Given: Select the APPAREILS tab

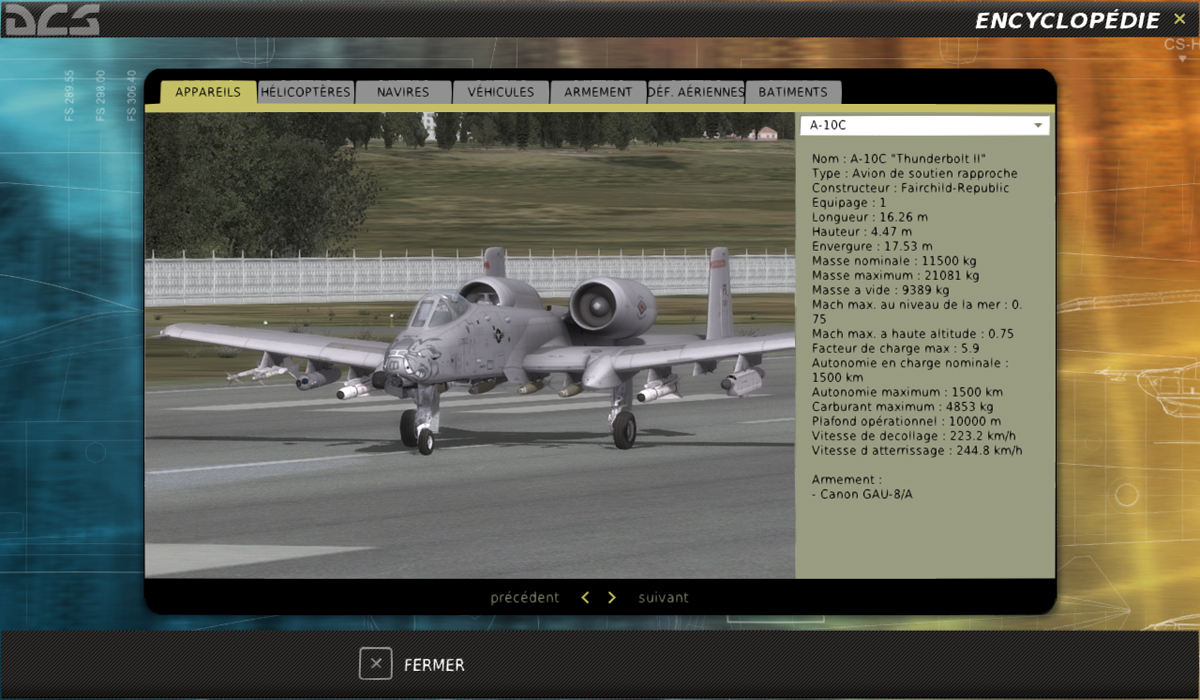Looking at the screenshot, I should click(x=208, y=92).
